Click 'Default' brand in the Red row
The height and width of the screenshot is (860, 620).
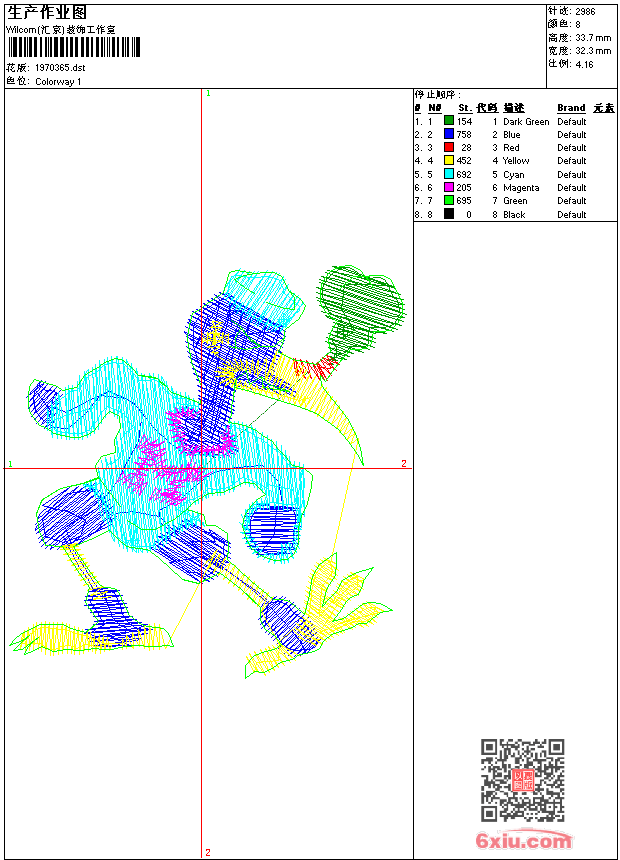[572, 148]
